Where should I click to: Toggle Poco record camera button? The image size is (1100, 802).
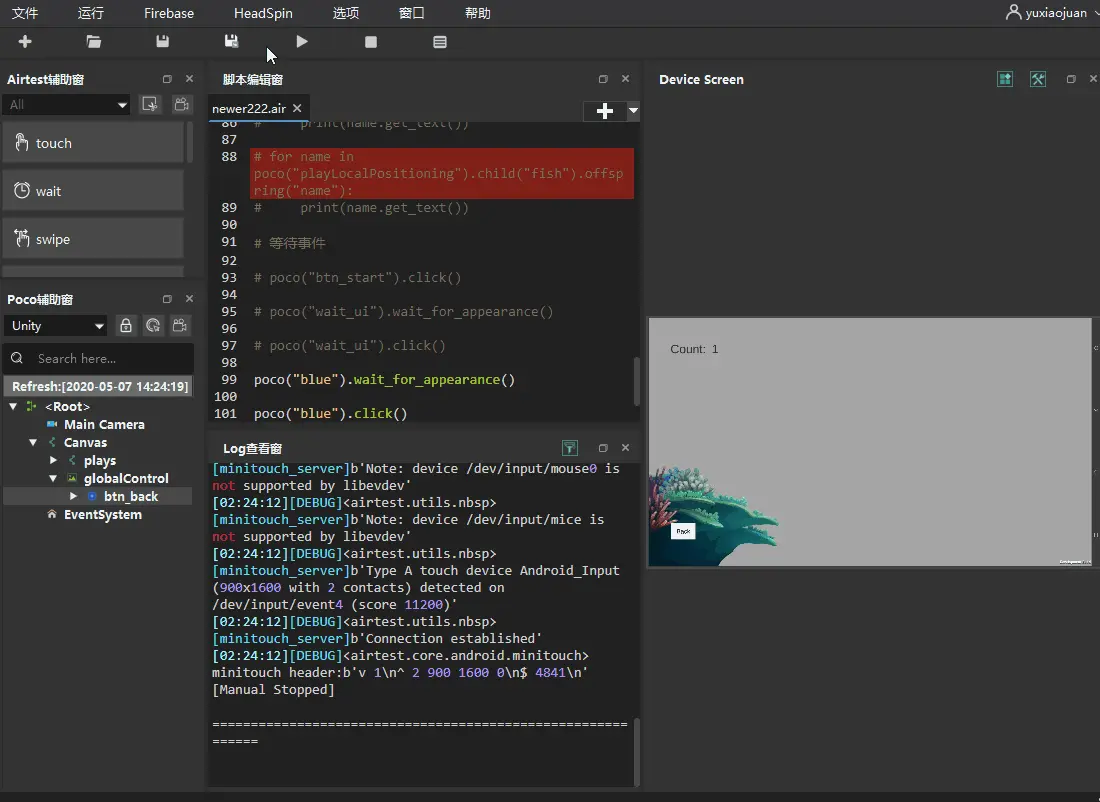tap(180, 325)
